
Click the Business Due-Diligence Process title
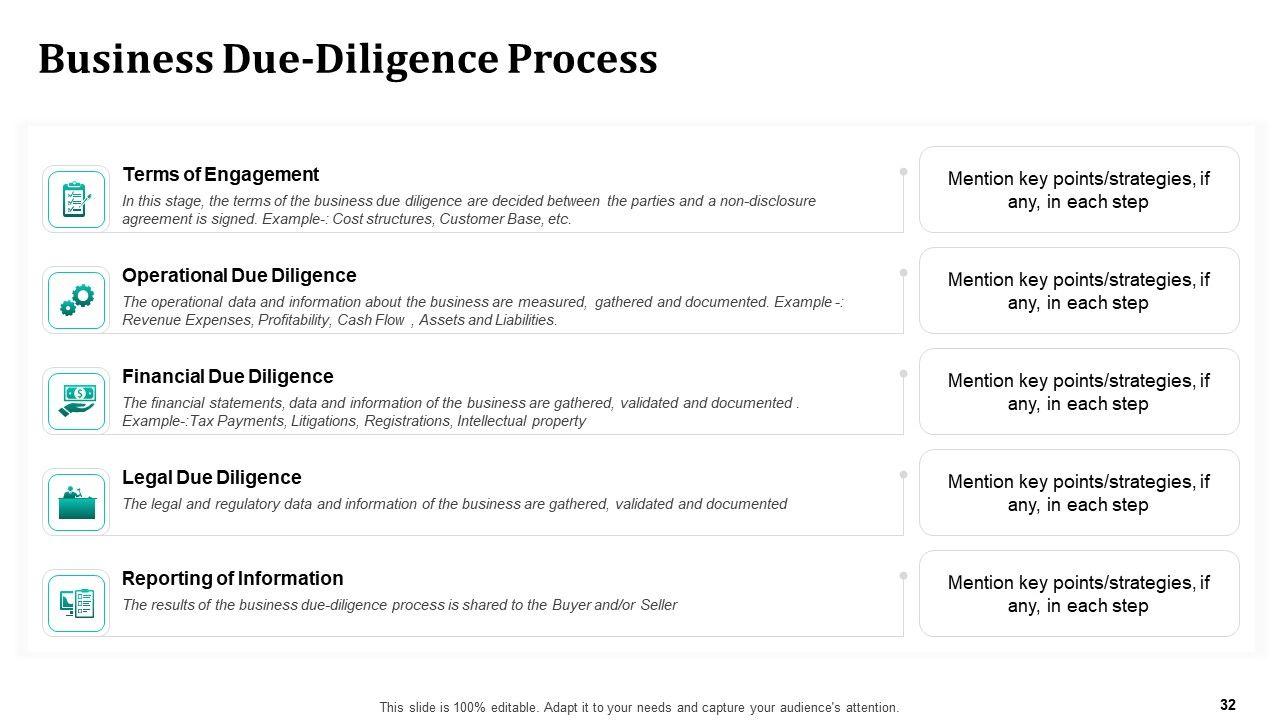(x=347, y=59)
